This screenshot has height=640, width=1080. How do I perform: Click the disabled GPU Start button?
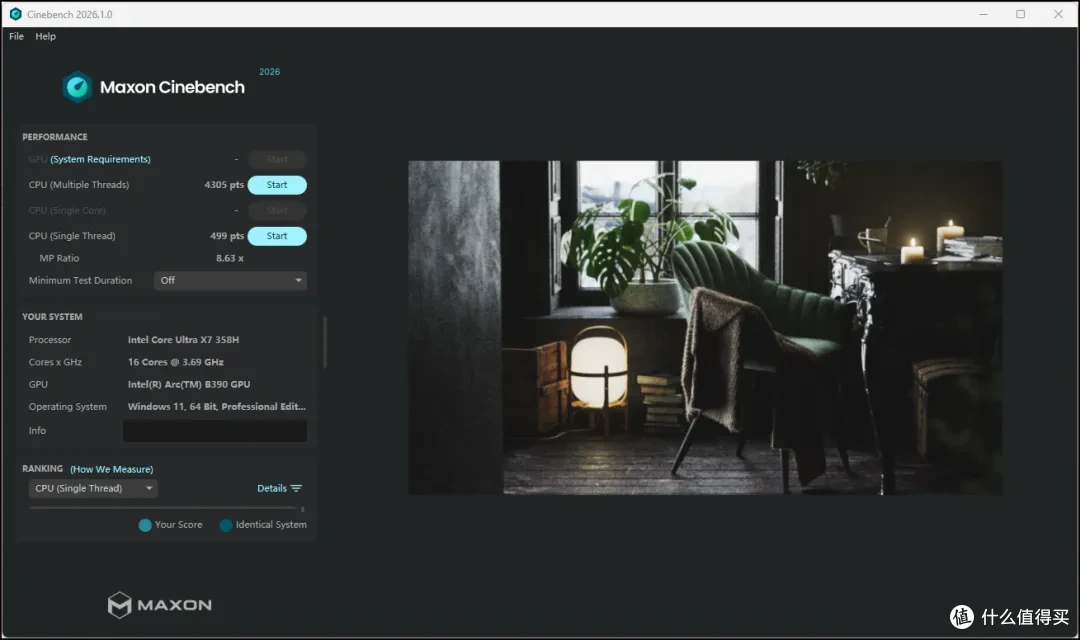point(277,159)
